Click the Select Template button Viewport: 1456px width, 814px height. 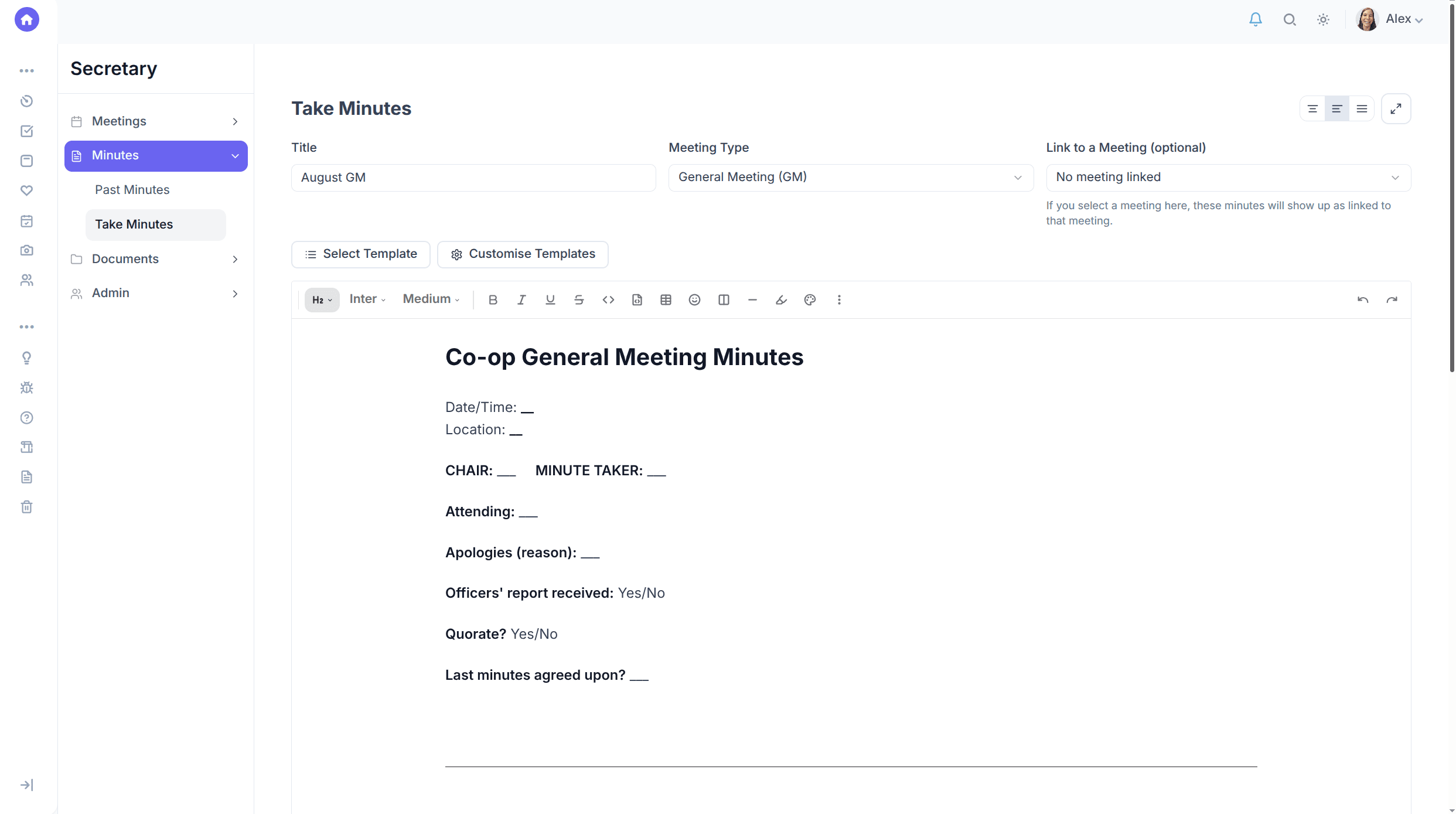tap(360, 254)
